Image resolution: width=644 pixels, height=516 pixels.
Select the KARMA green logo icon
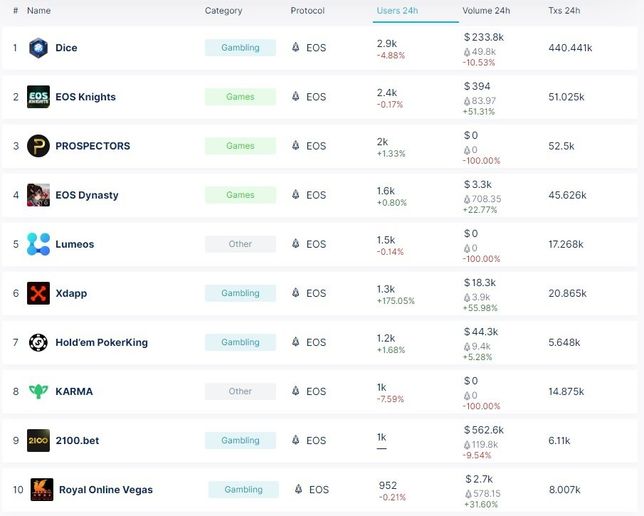click(38, 391)
